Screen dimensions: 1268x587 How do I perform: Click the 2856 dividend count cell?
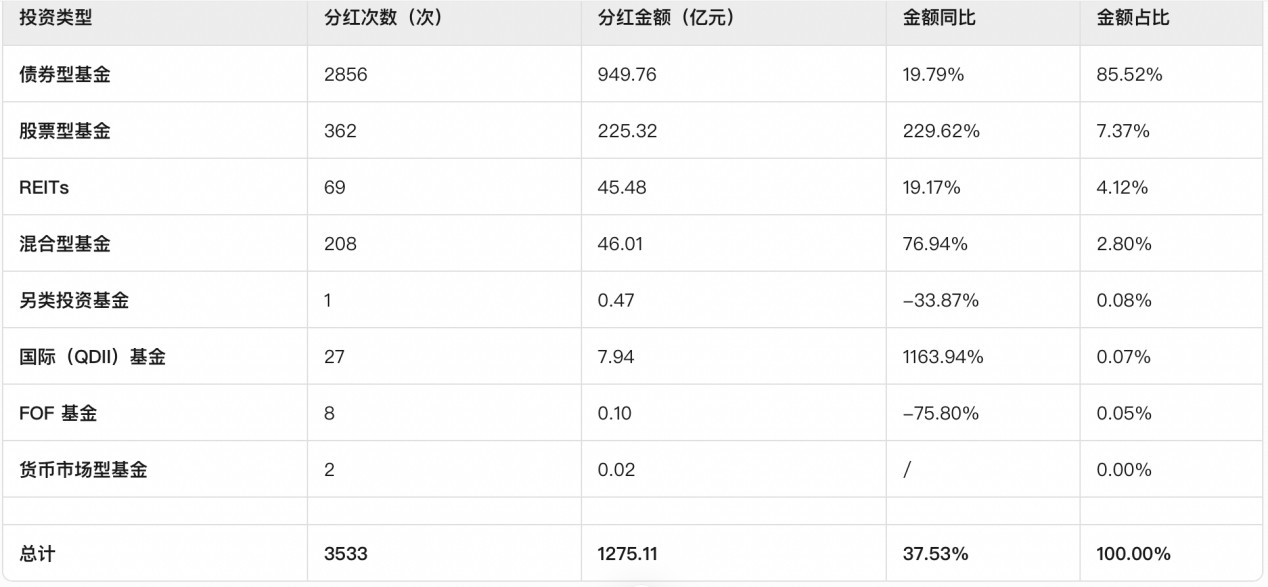click(346, 74)
